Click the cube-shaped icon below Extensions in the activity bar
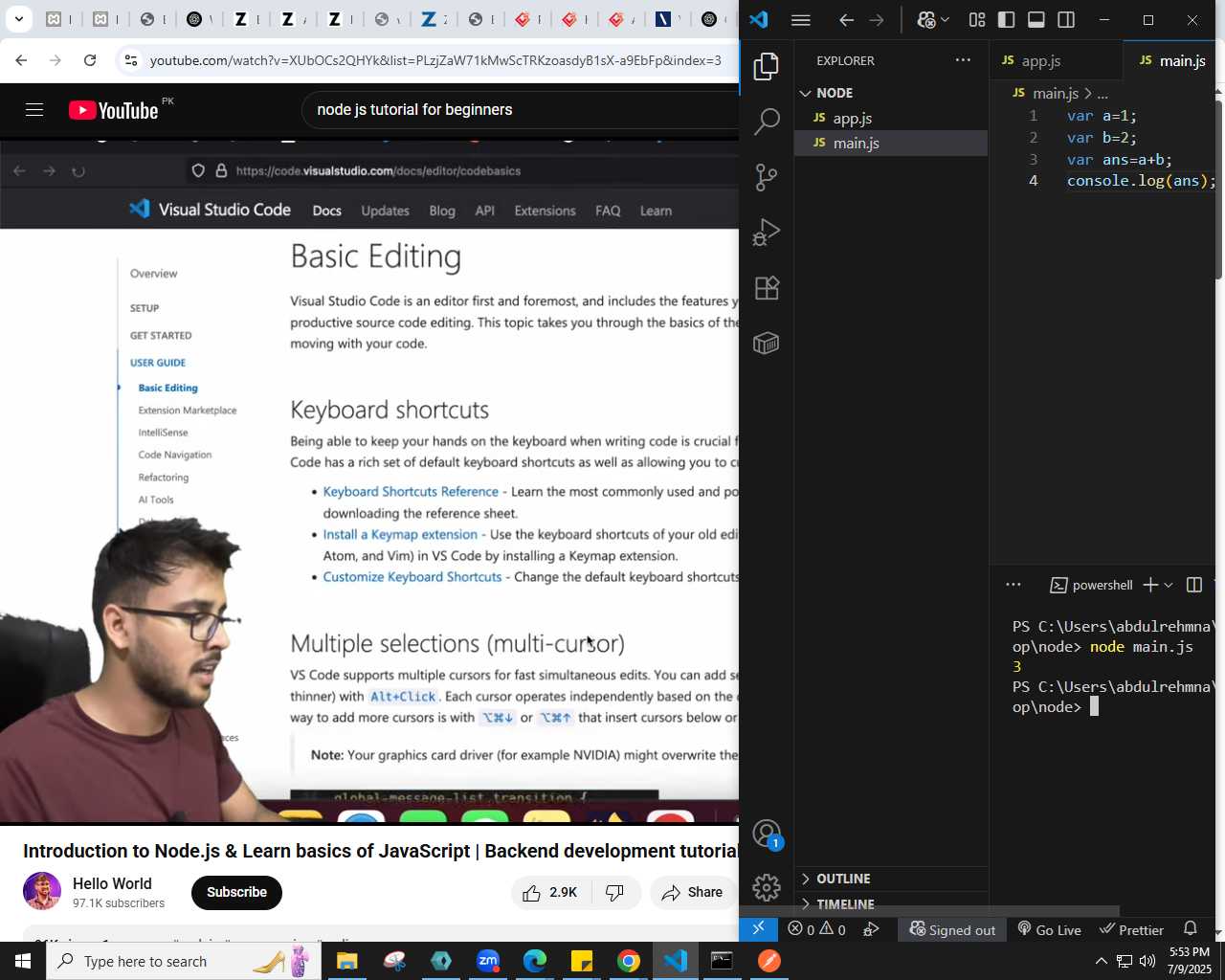Screen dimensions: 1225x980 click(x=767, y=344)
